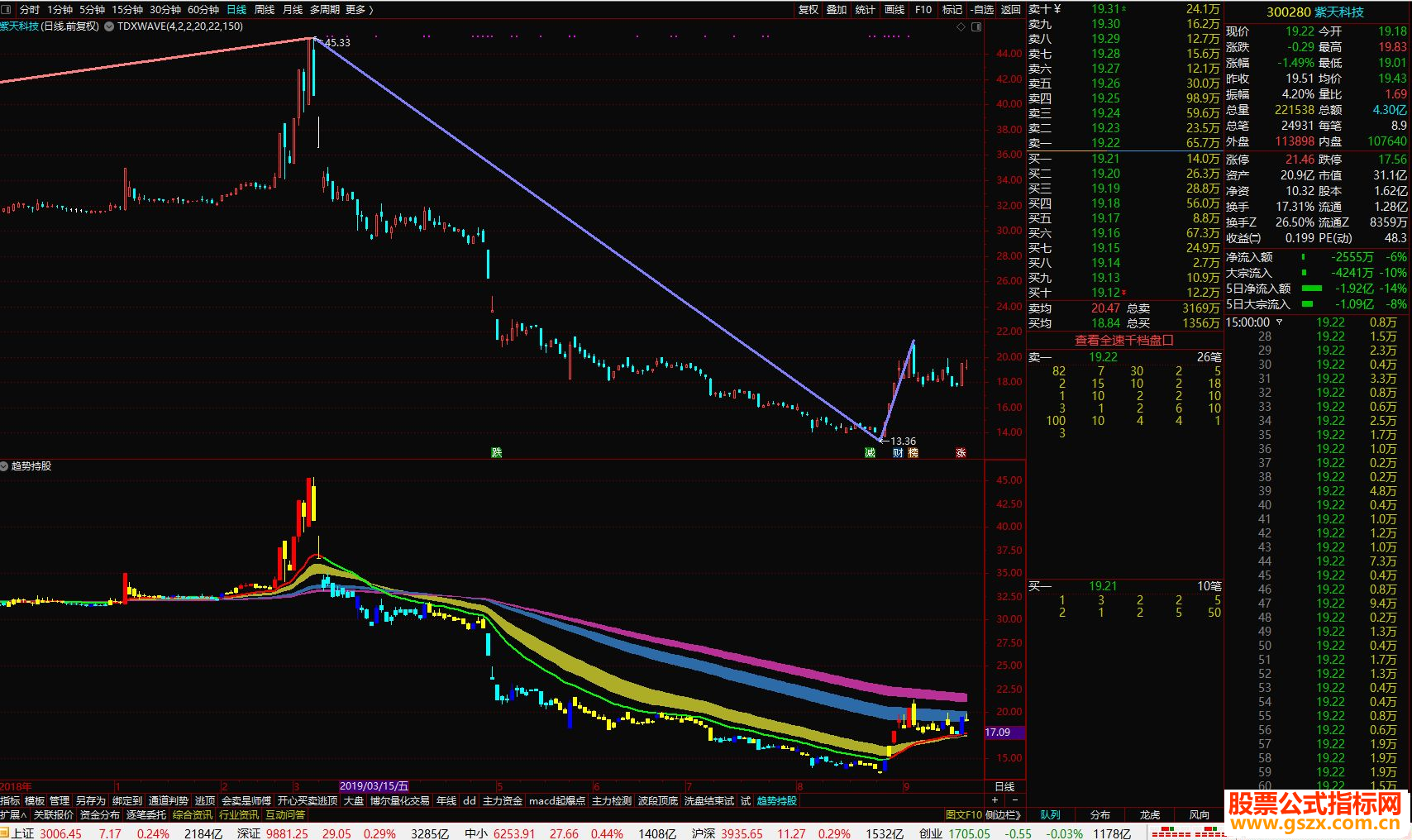Open 综合资讯 tab
Image resolution: width=1412 pixels, height=840 pixels.
193,815
